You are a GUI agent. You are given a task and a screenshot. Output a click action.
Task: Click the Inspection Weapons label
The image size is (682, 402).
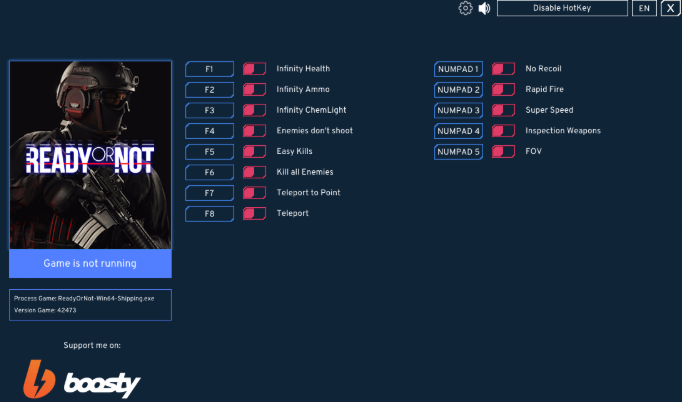click(x=563, y=131)
